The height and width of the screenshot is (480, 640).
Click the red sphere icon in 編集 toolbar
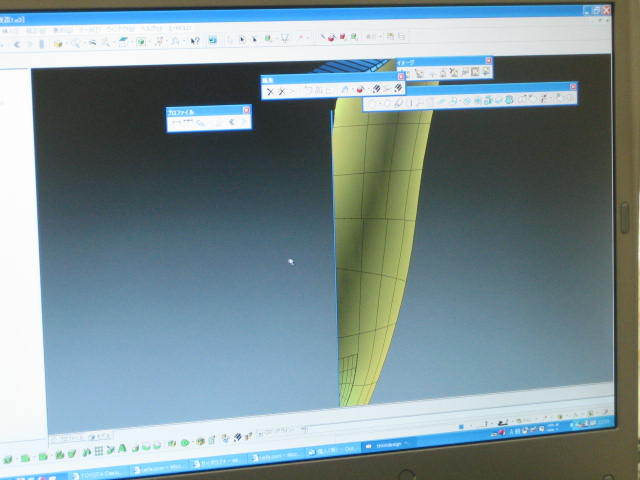click(360, 89)
